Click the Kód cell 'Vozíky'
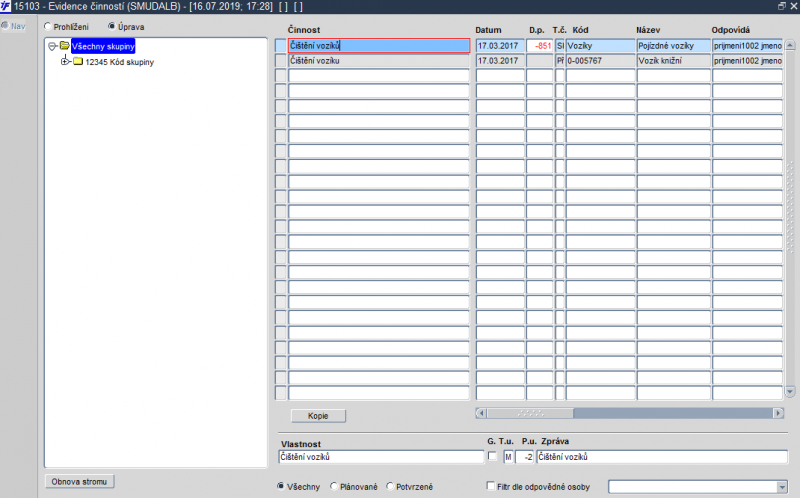800x498 pixels. [601, 45]
